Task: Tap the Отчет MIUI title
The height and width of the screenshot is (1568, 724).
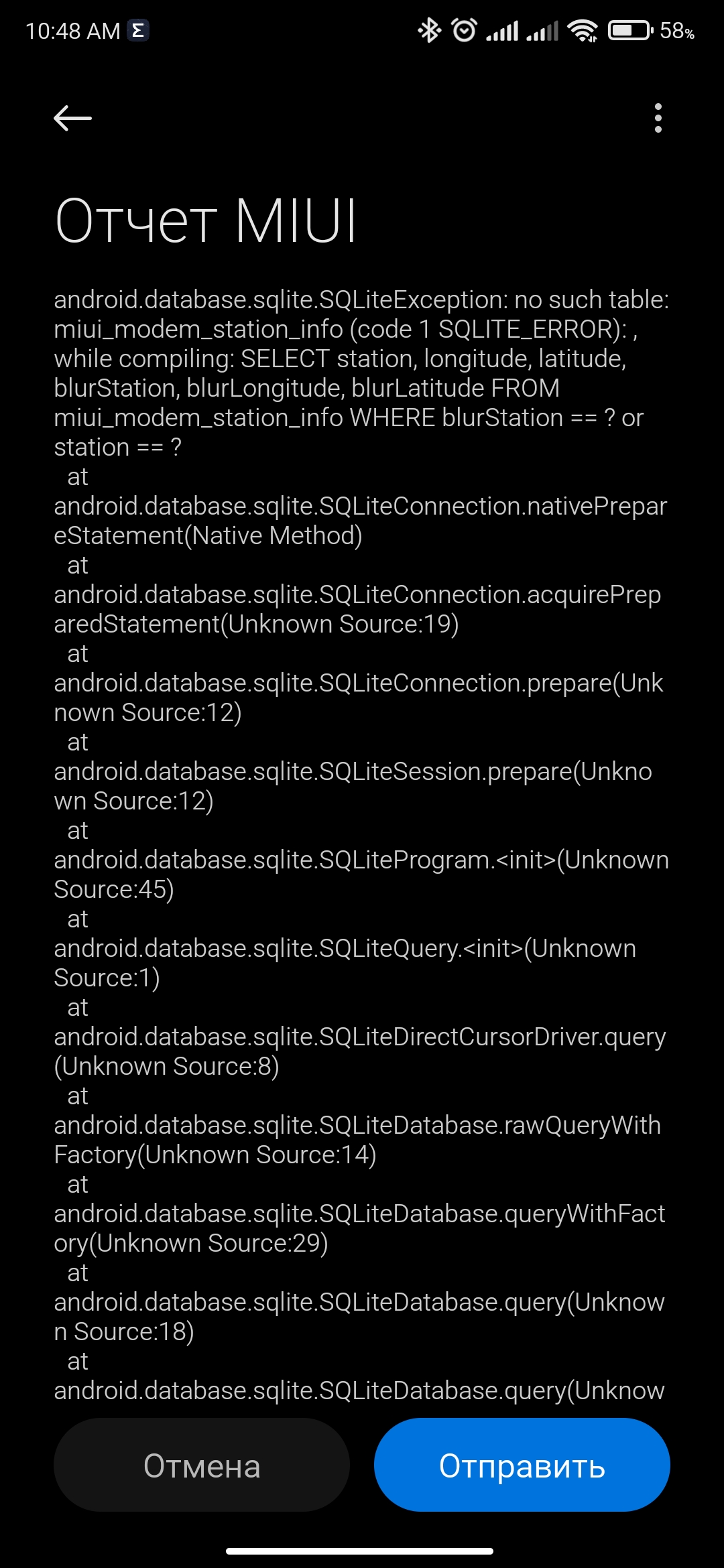Action: [206, 220]
